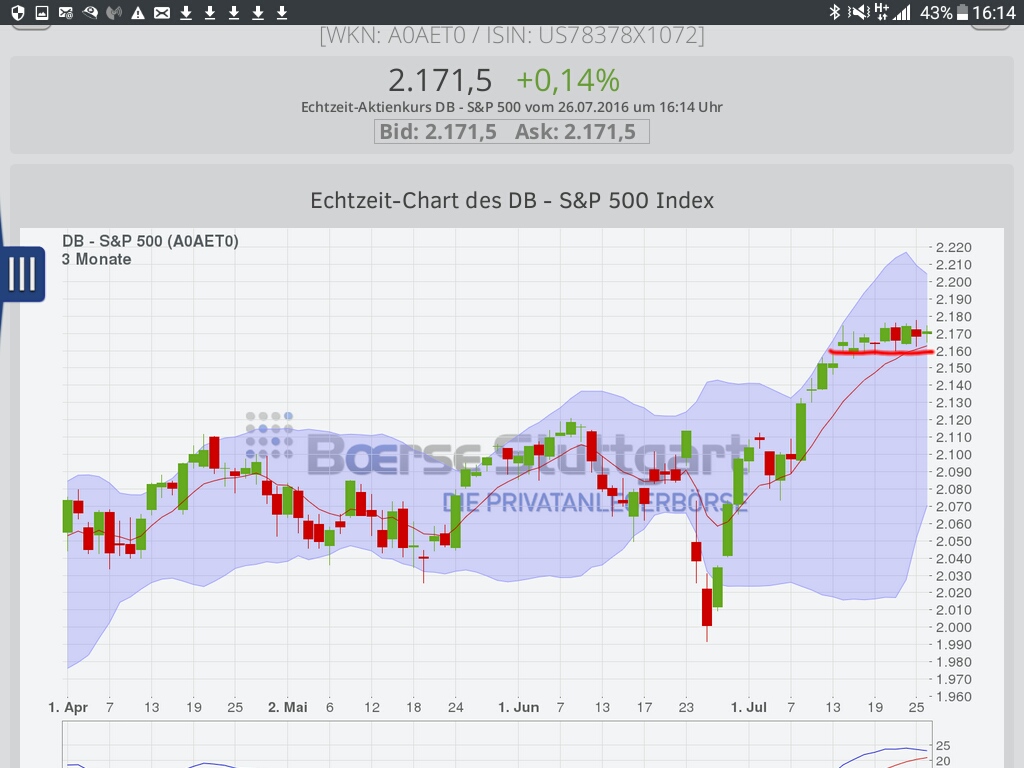This screenshot has width=1024, height=768.
Task: Tap the 2.160 price axis label
Action: point(953,351)
